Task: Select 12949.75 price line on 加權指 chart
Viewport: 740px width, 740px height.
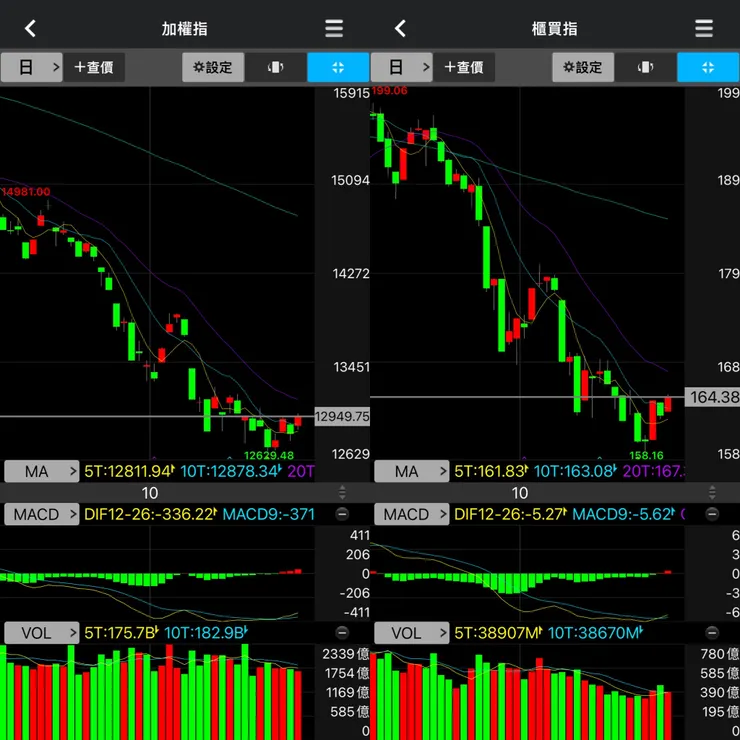Action: click(x=342, y=417)
